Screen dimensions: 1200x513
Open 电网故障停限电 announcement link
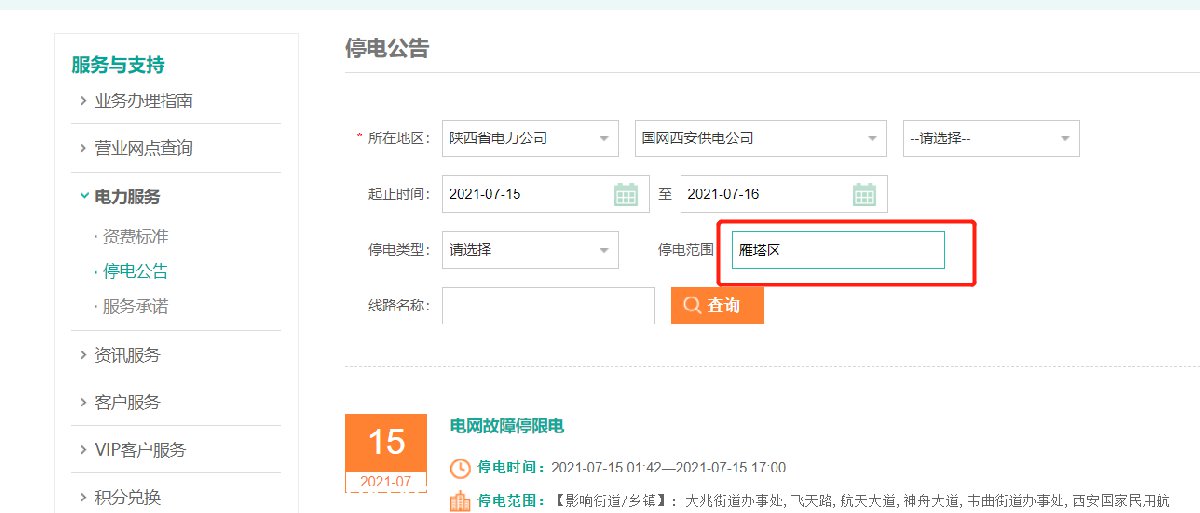[507, 426]
